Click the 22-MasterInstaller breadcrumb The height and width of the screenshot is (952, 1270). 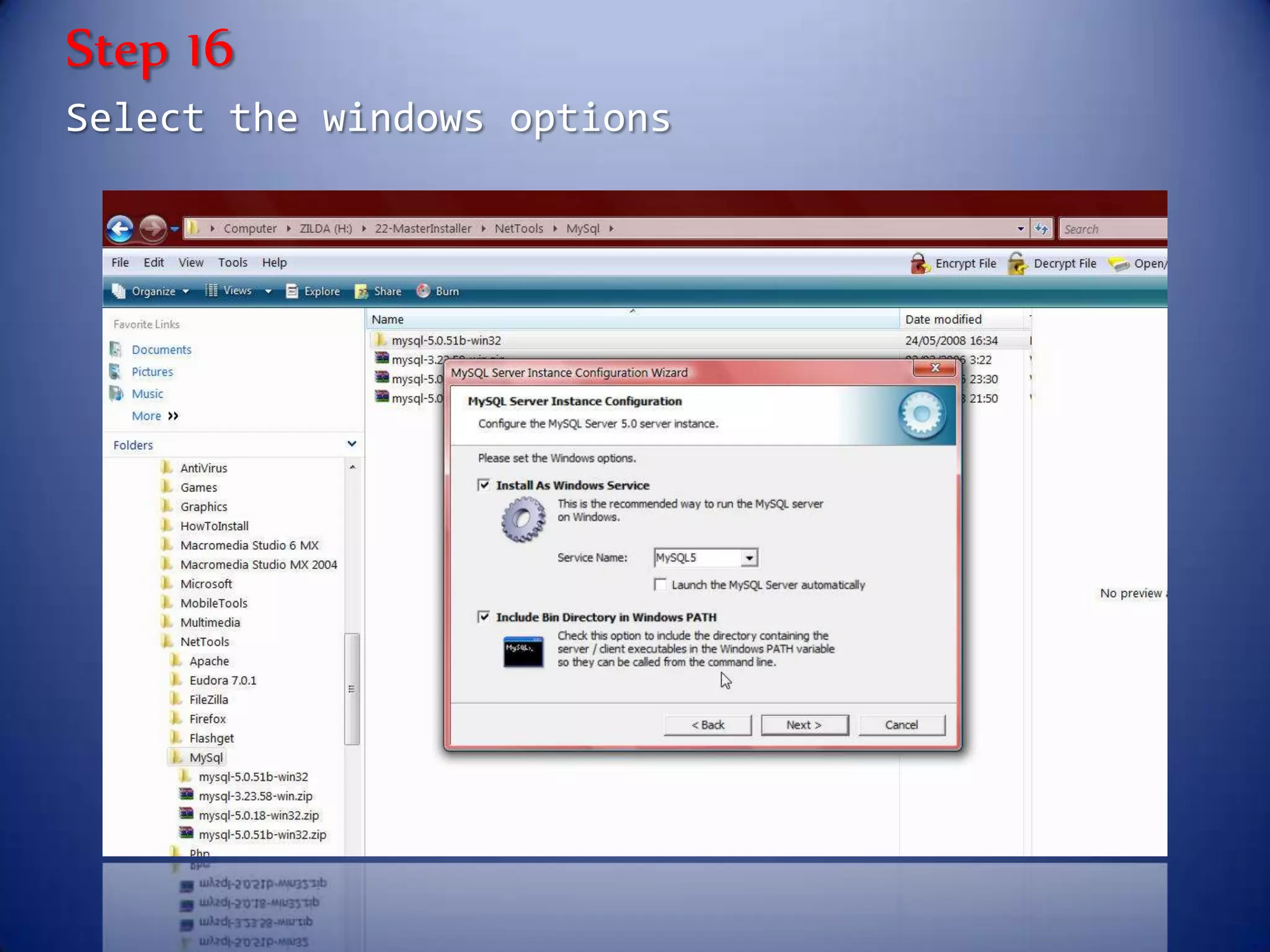(x=423, y=229)
